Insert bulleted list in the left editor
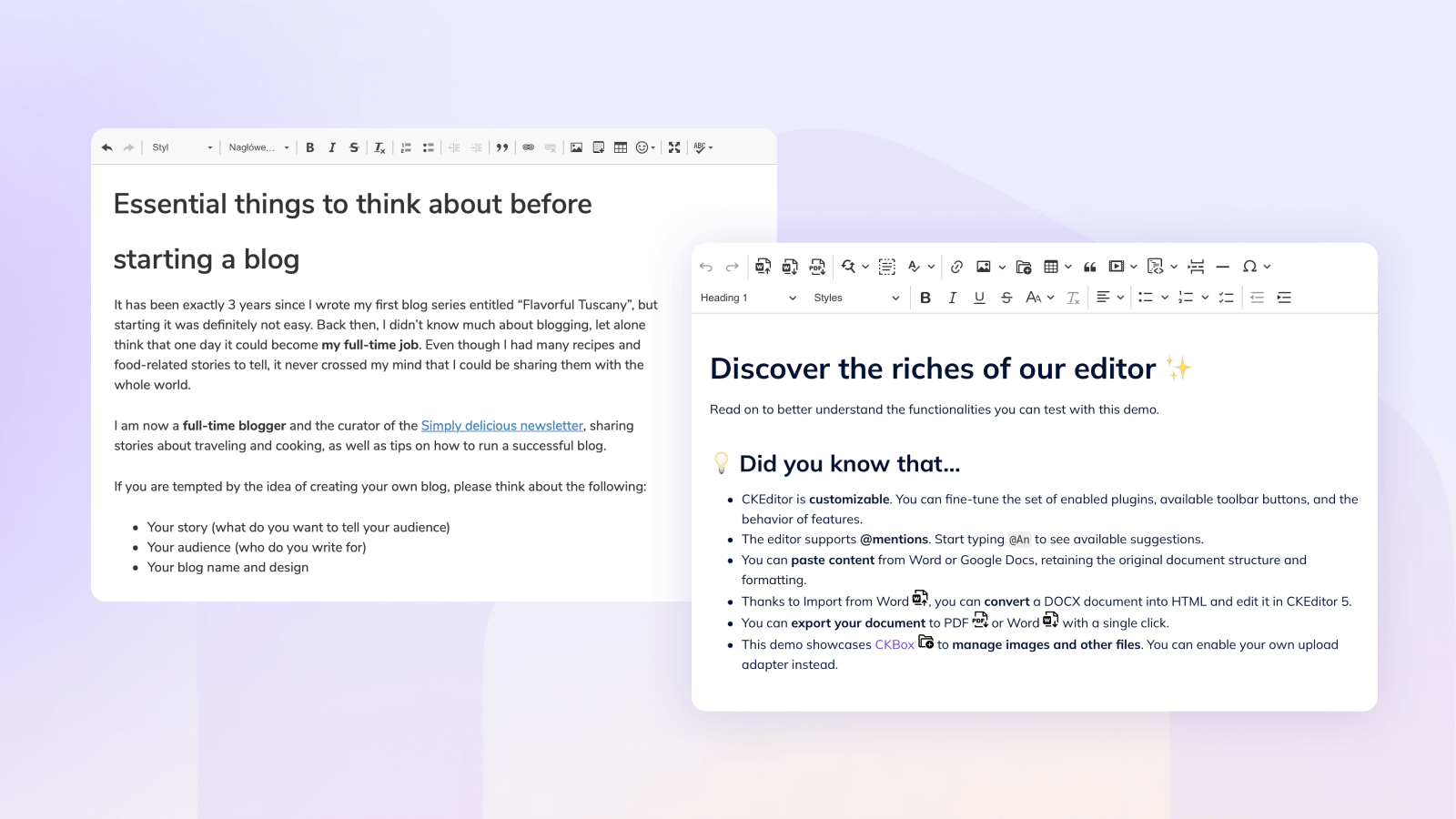The width and height of the screenshot is (1456, 819). point(429,147)
